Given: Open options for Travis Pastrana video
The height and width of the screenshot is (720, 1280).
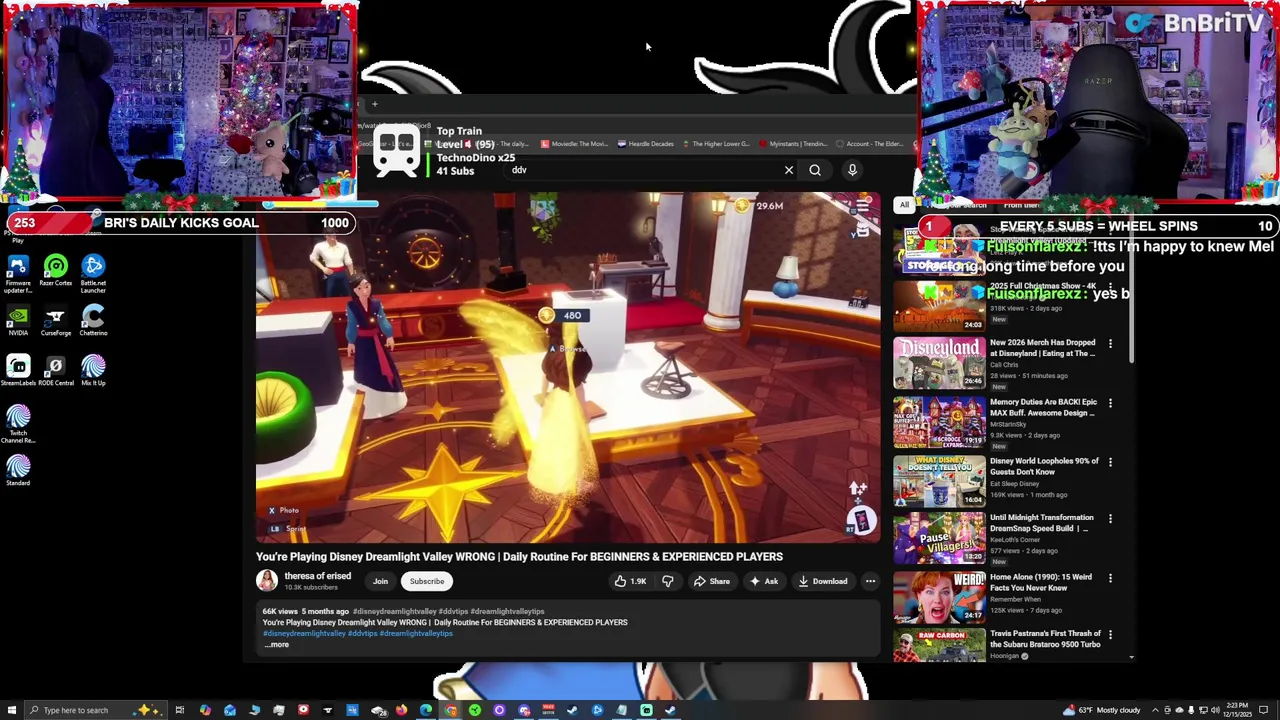Looking at the screenshot, I should (1110, 634).
